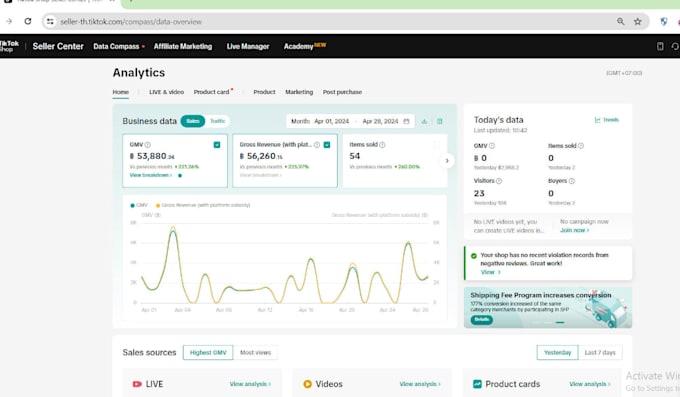
Task: Open the Month date range picker
Action: point(350,121)
